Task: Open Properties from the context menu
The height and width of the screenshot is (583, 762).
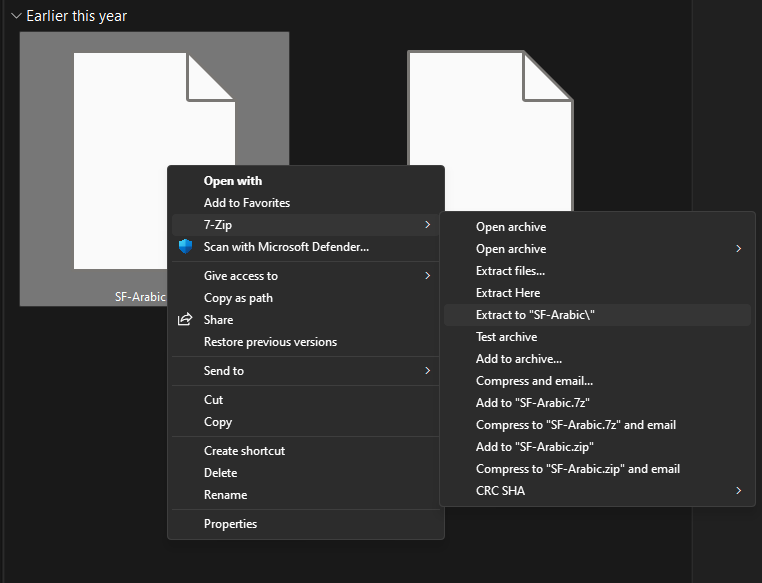Action: click(x=306, y=524)
